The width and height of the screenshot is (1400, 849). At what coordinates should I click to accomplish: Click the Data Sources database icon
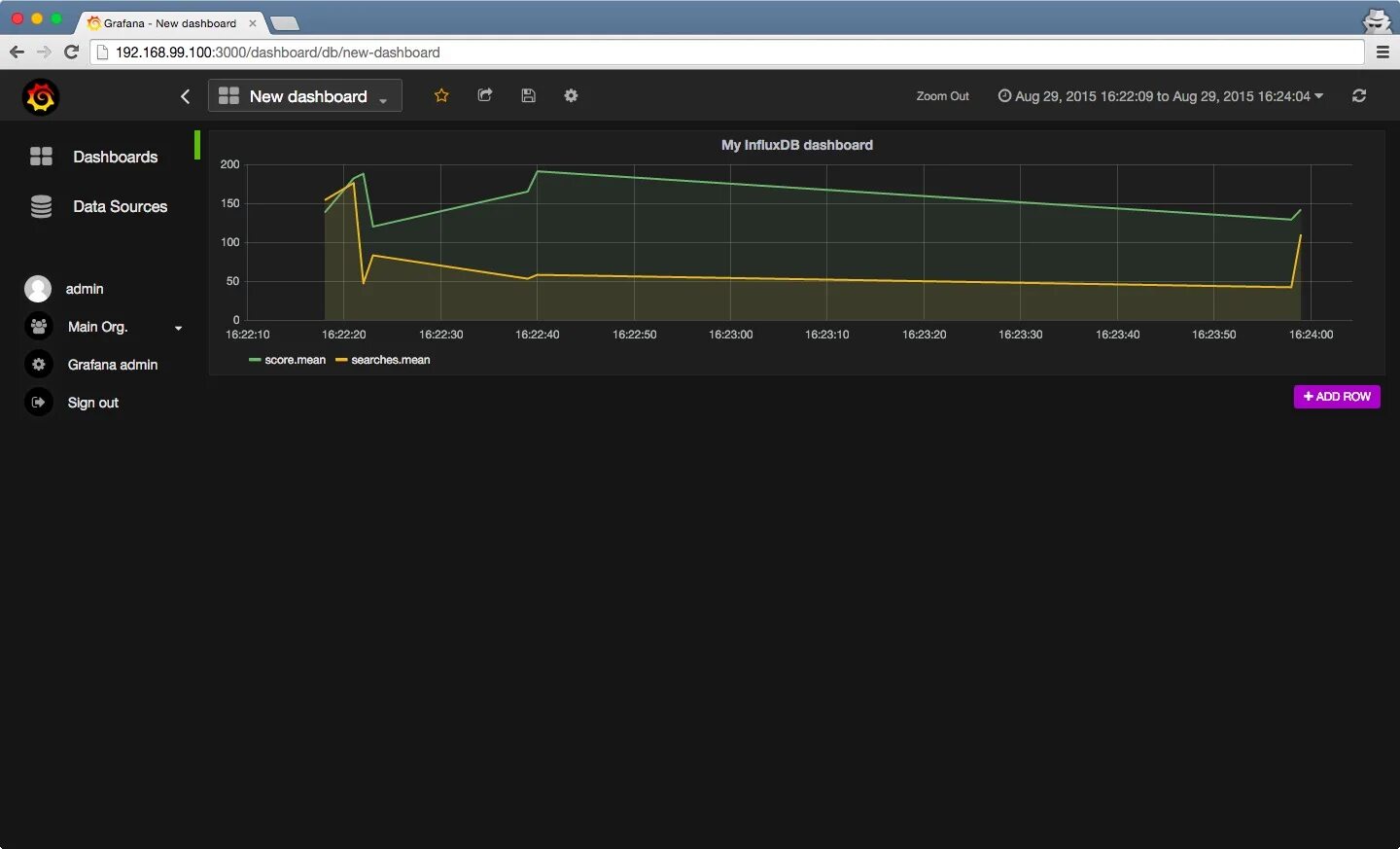coord(41,206)
